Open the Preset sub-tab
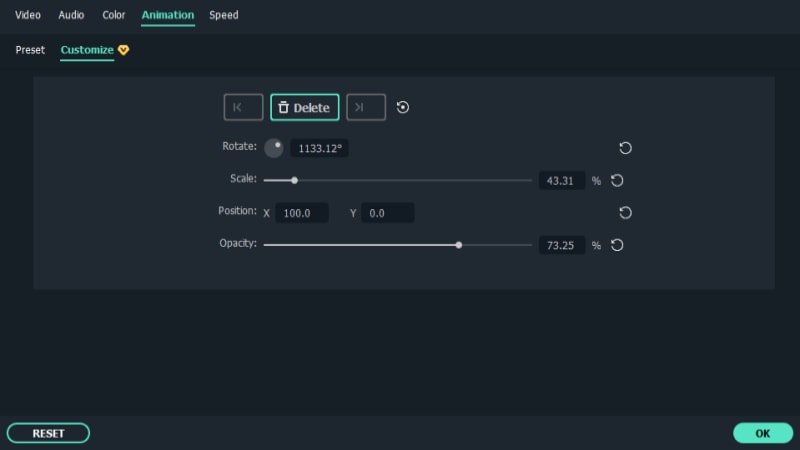 (x=30, y=50)
